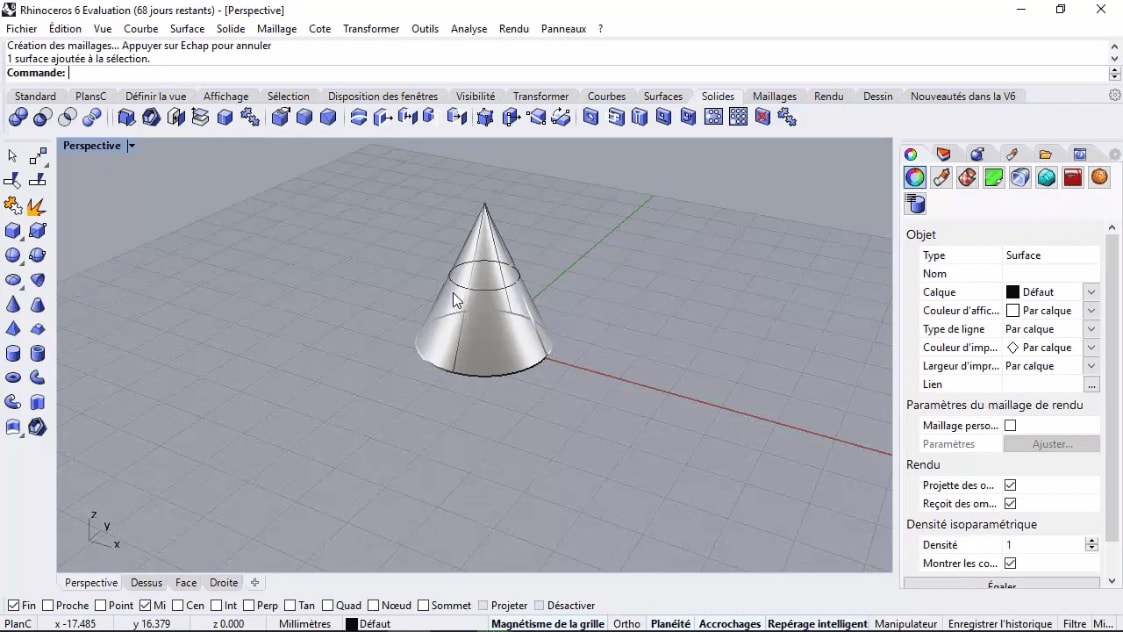Increase the Densité value with the stepper
Image resolution: width=1123 pixels, height=632 pixels.
[1091, 540]
